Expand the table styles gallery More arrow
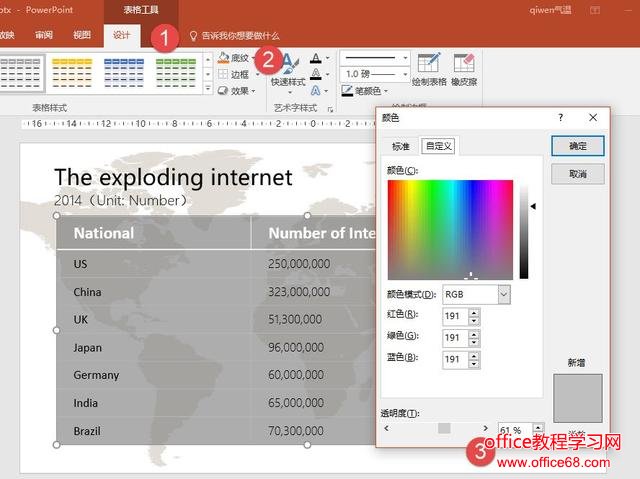The width and height of the screenshot is (640, 479). point(208,88)
